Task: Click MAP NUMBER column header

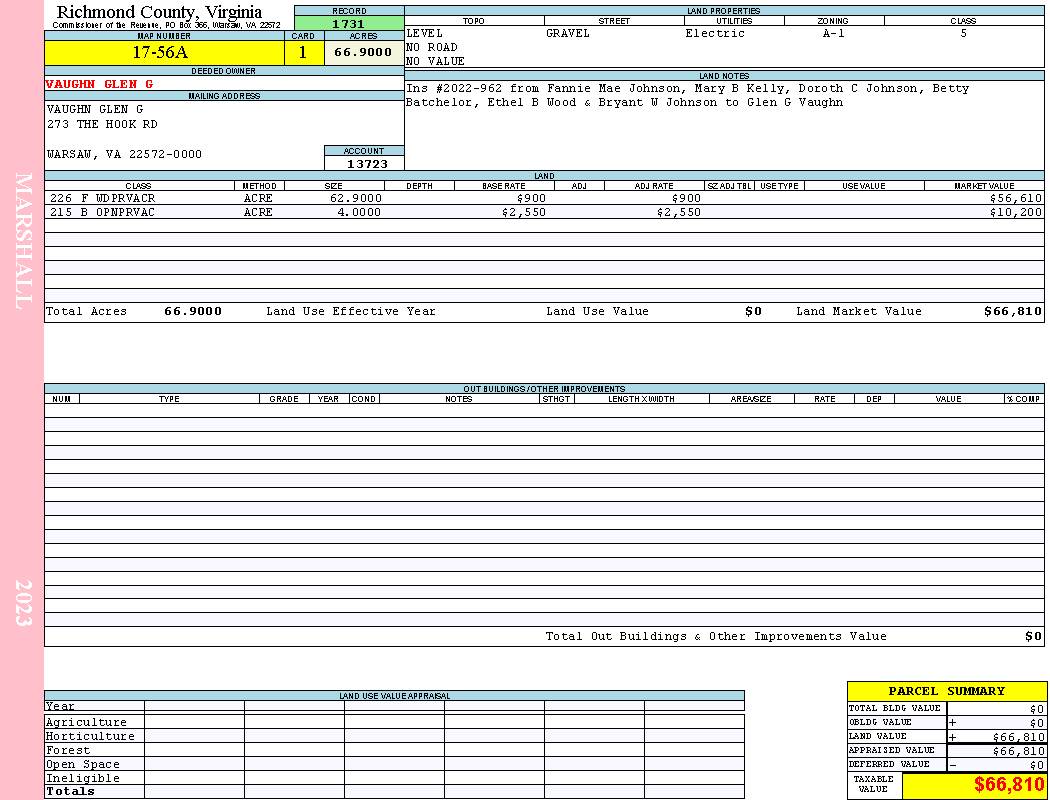Action: click(164, 36)
